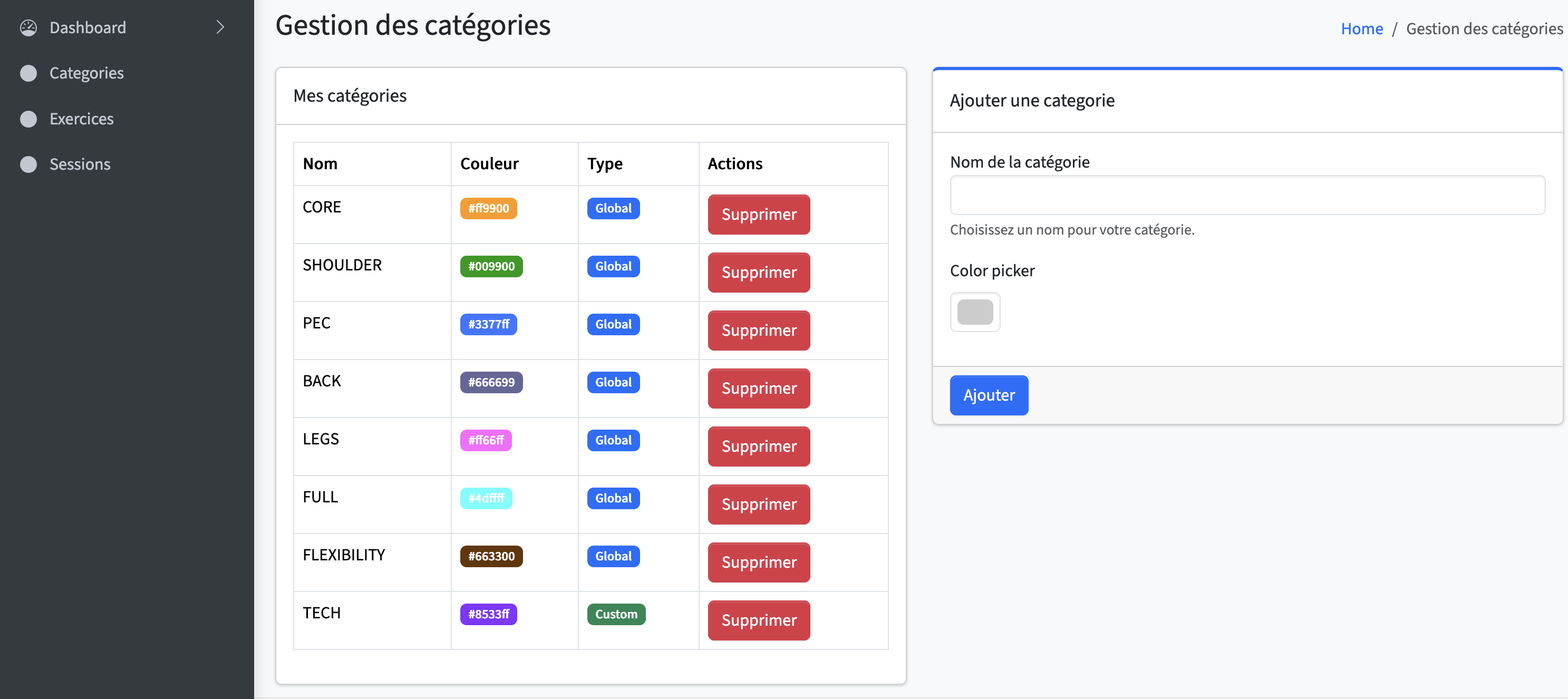Click the #ff9900 orange color badge
1568x699 pixels.
coord(488,208)
